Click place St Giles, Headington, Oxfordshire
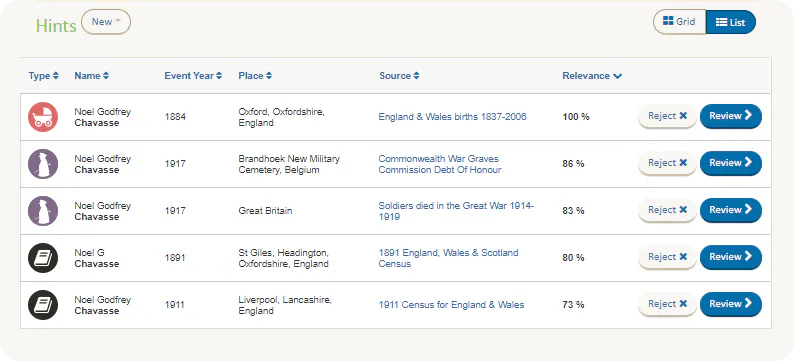The width and height of the screenshot is (794, 361). coord(284,258)
